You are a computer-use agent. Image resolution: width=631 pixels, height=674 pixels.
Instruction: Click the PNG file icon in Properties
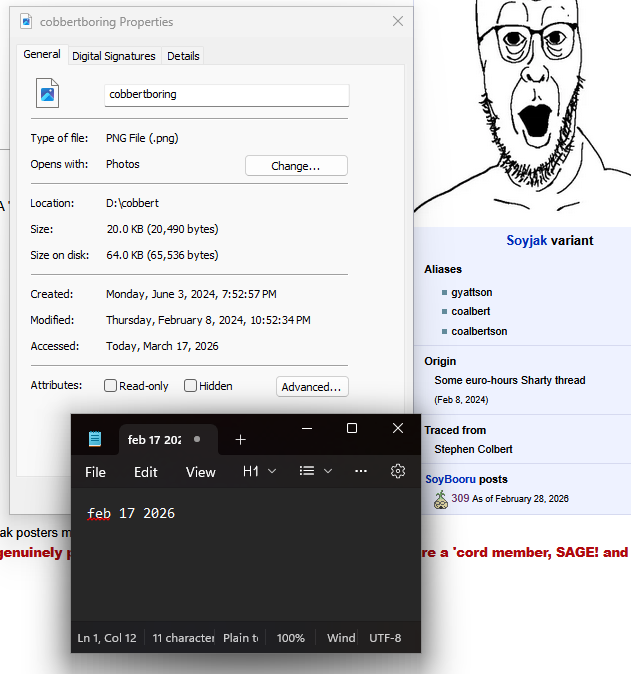click(47, 94)
